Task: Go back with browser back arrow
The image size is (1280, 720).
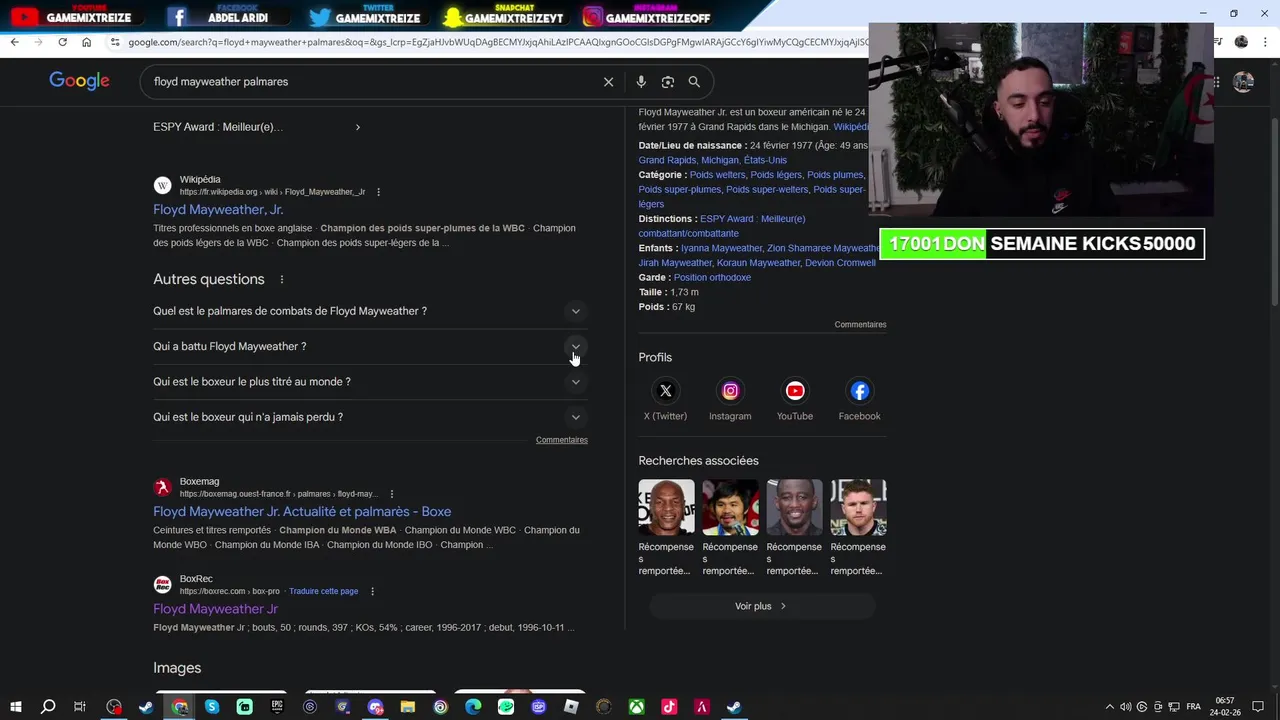Action: click(x=14, y=42)
